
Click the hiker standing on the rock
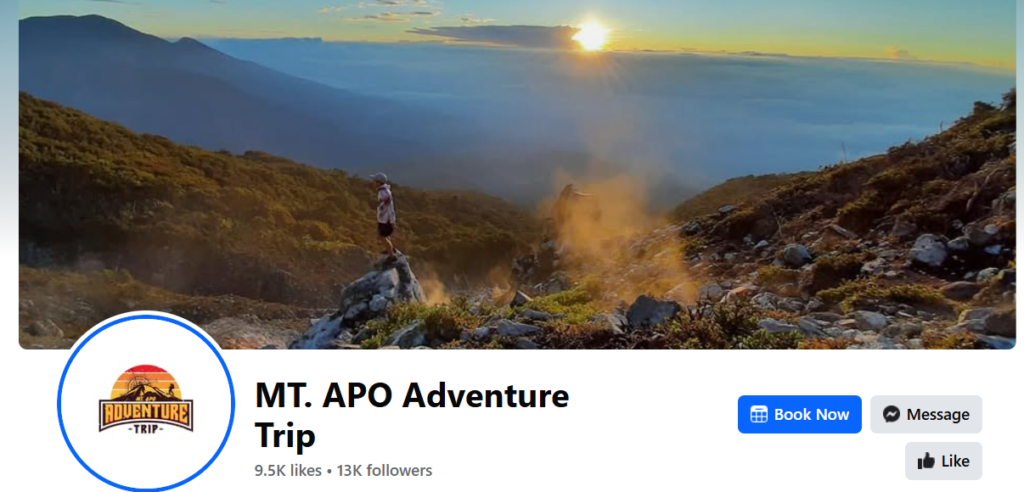[x=384, y=213]
